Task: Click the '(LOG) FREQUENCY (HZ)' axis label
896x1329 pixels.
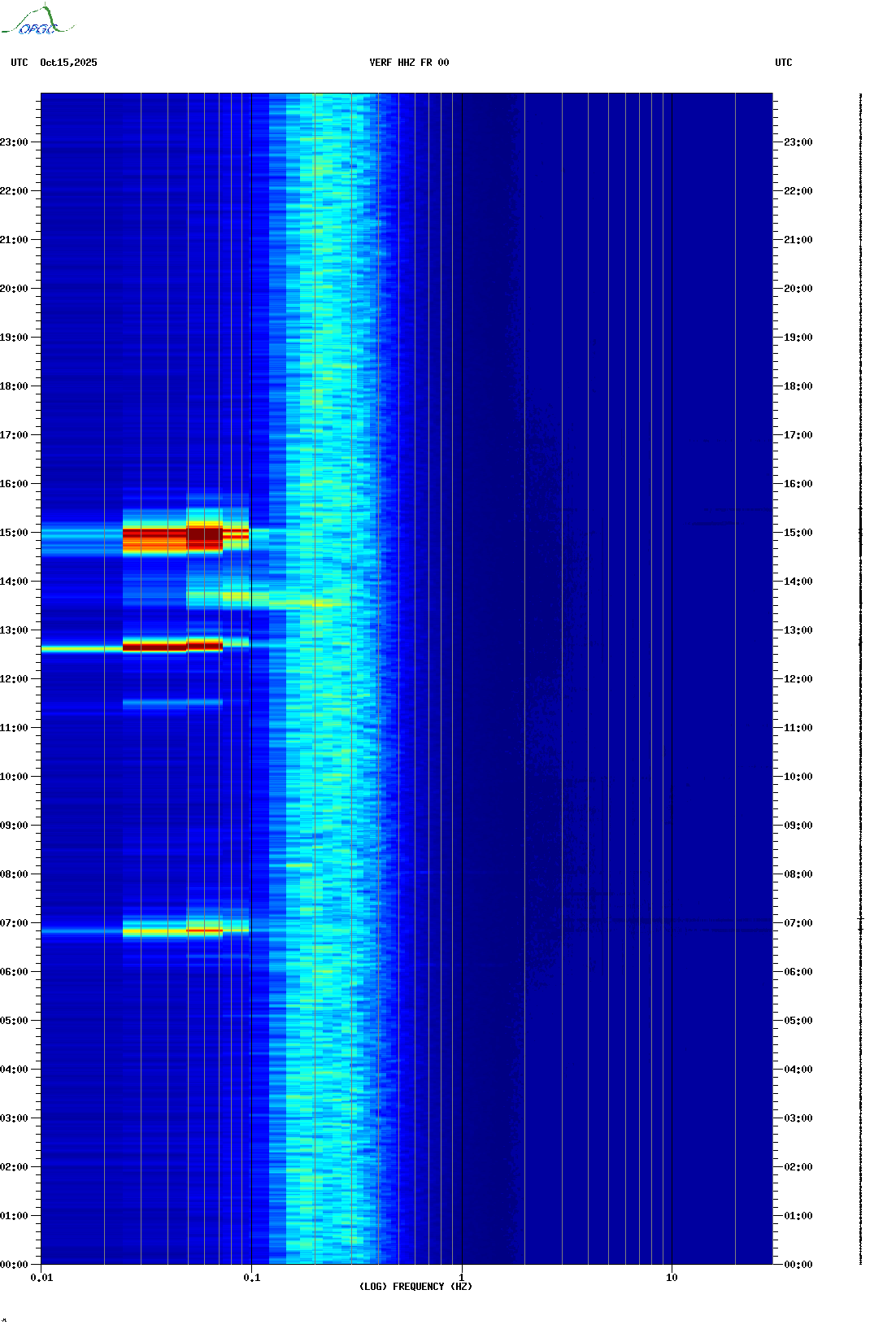Action: click(x=415, y=1287)
